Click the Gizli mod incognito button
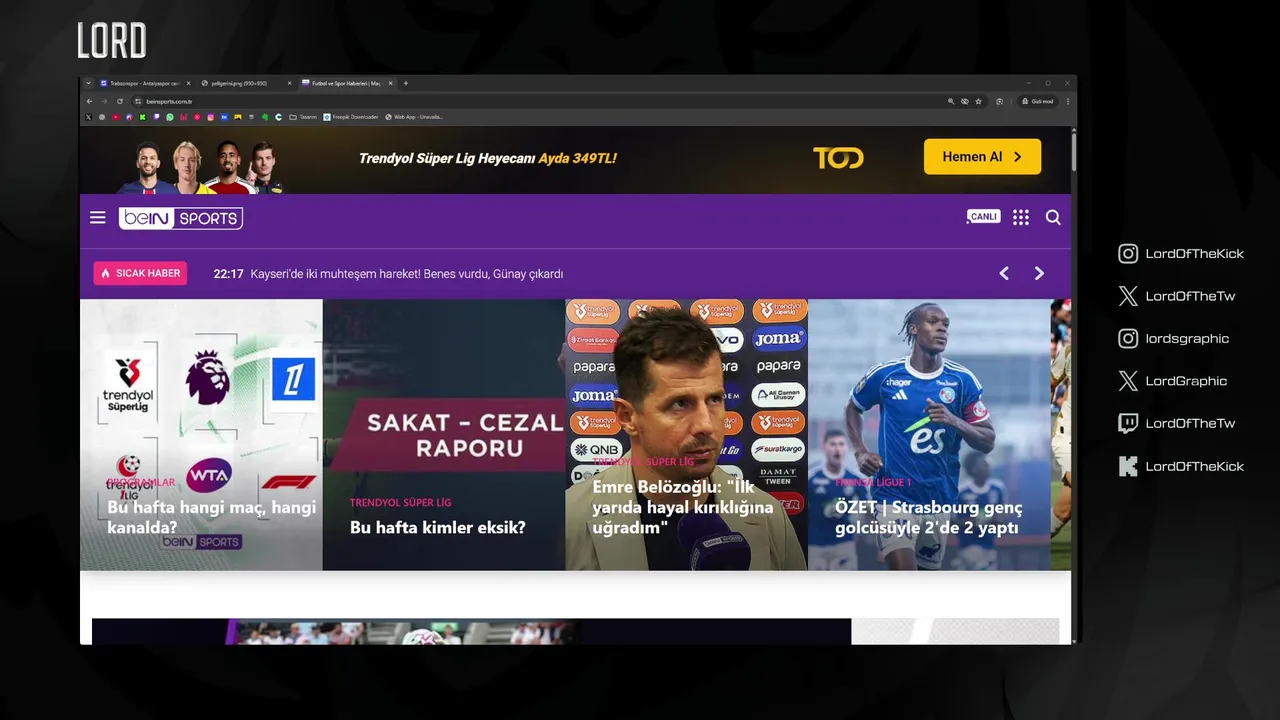1280x720 pixels. pyautogui.click(x=1038, y=101)
